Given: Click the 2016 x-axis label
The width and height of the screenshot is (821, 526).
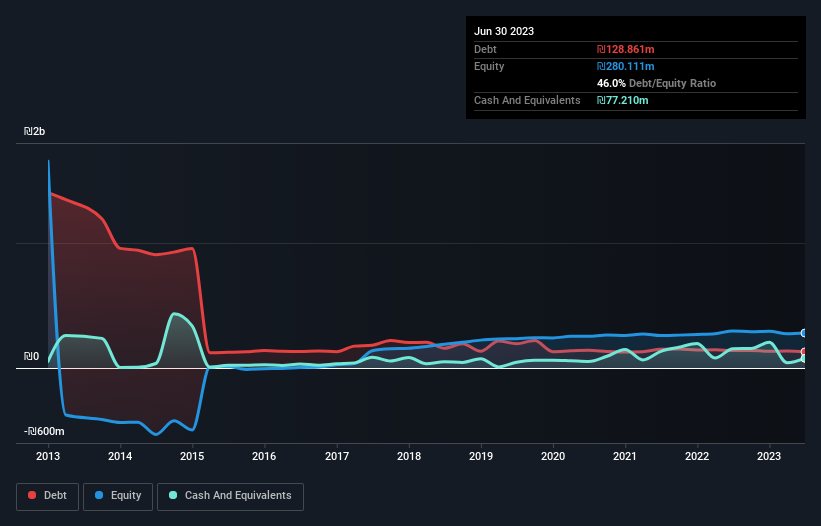Looking at the screenshot, I should coord(264,456).
